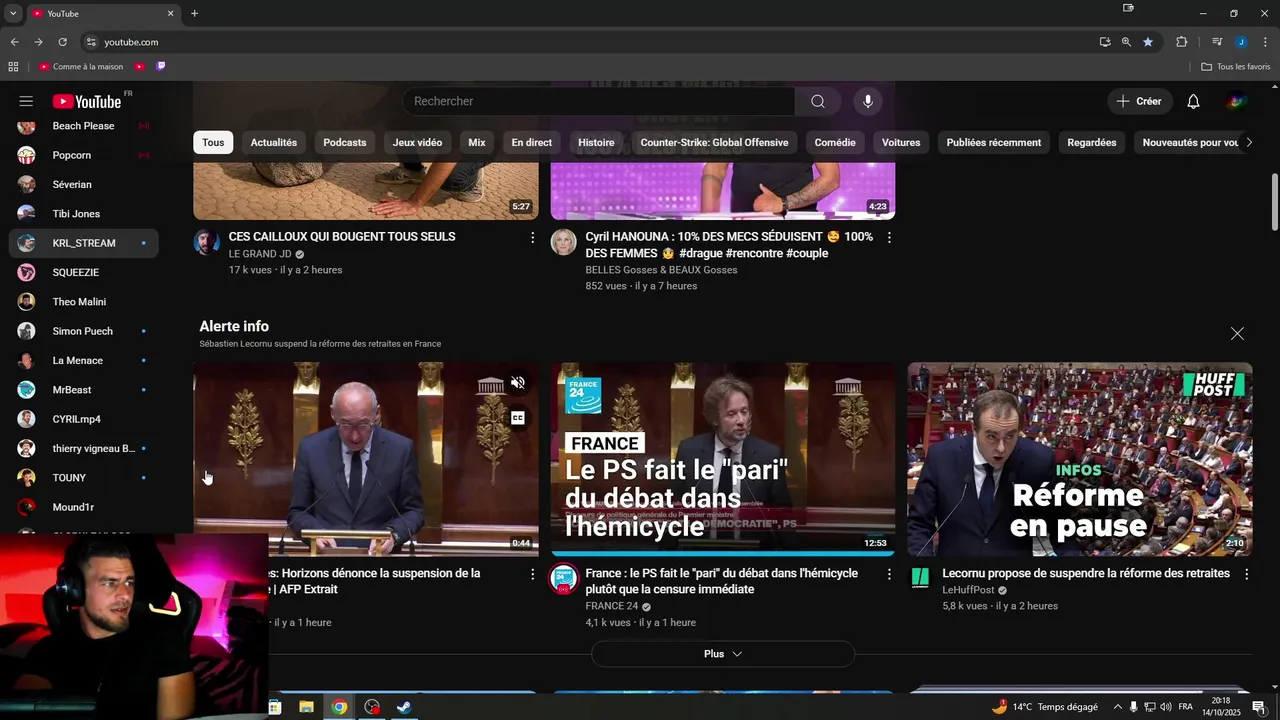Open Comme à la maison bookmark
This screenshot has width=1280, height=720.
click(81, 67)
